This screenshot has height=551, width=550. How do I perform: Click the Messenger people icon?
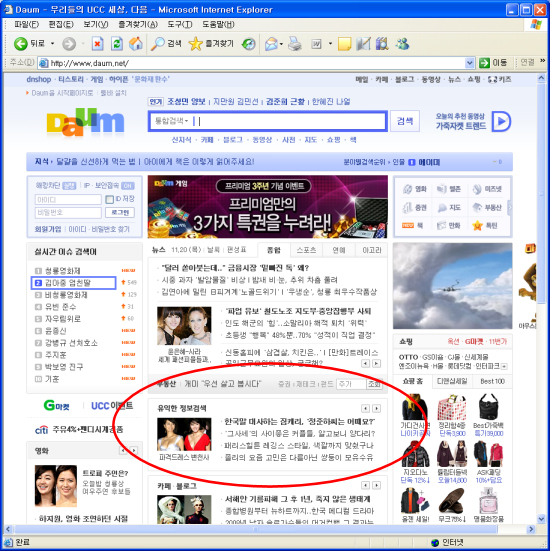click(x=402, y=44)
